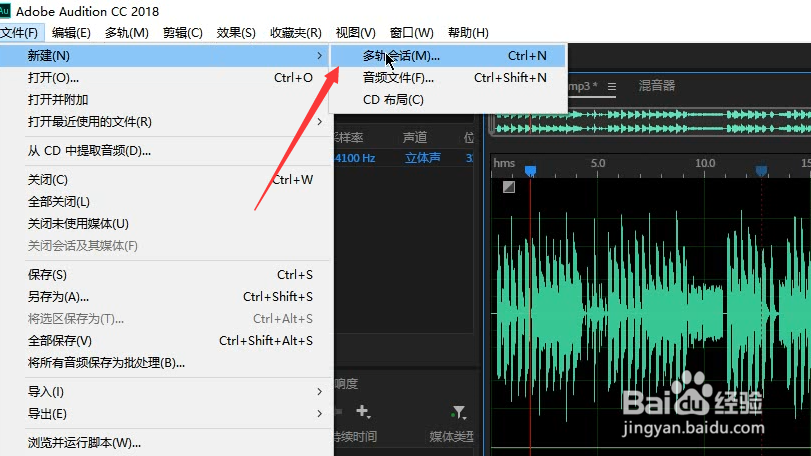Choose 从 CD 中提取音频(D)...
This screenshot has width=811, height=456.
click(166, 151)
